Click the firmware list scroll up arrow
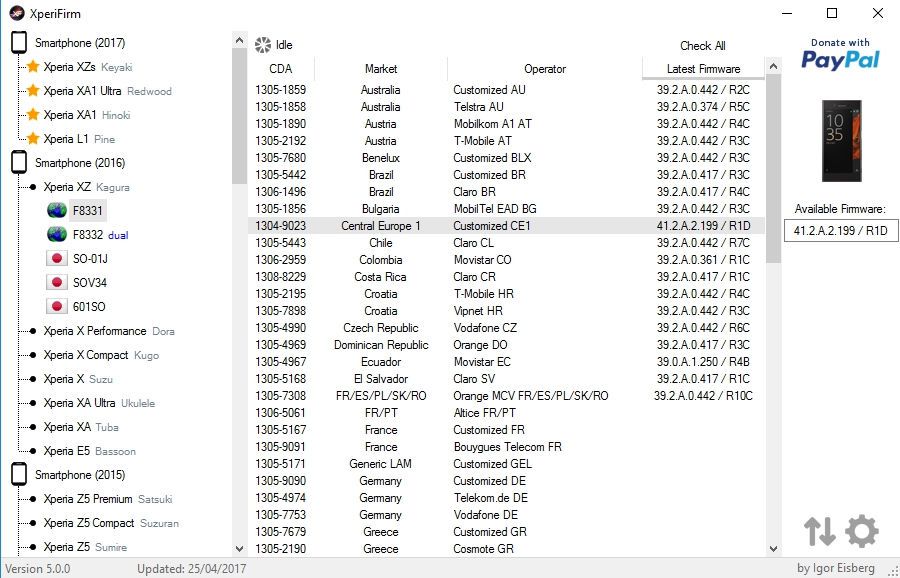Viewport: 900px width, 578px height. pos(773,66)
